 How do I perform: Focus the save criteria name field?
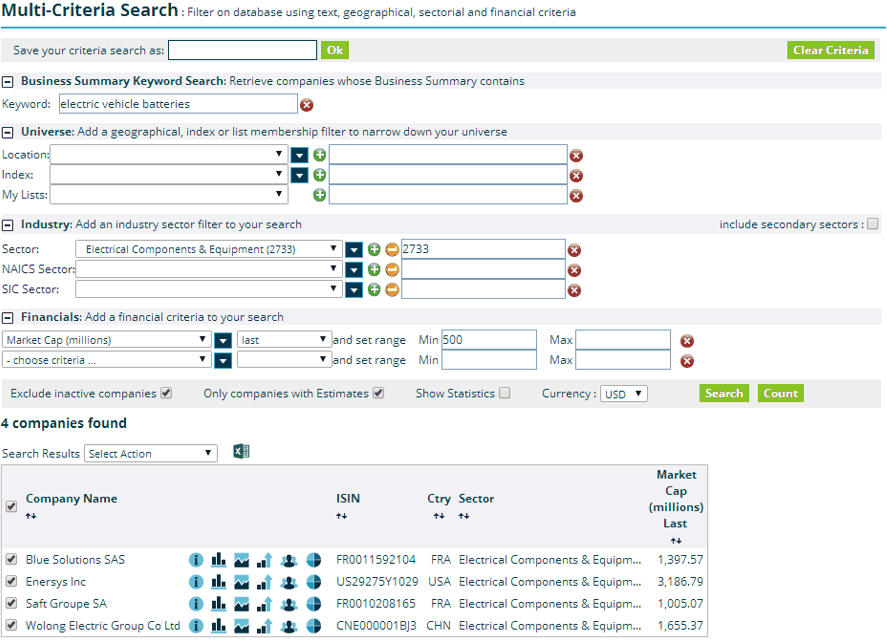point(242,50)
